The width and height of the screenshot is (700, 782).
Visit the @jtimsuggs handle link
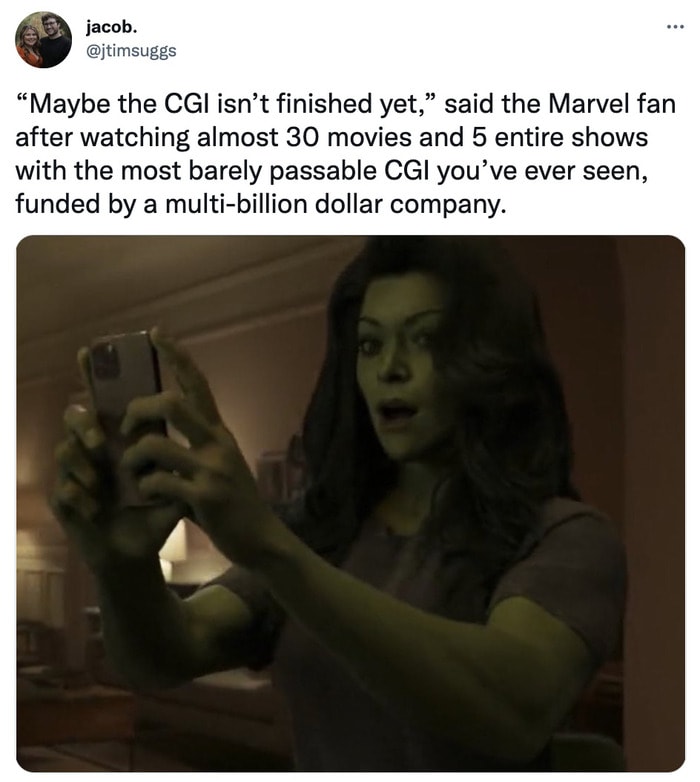[x=131, y=51]
